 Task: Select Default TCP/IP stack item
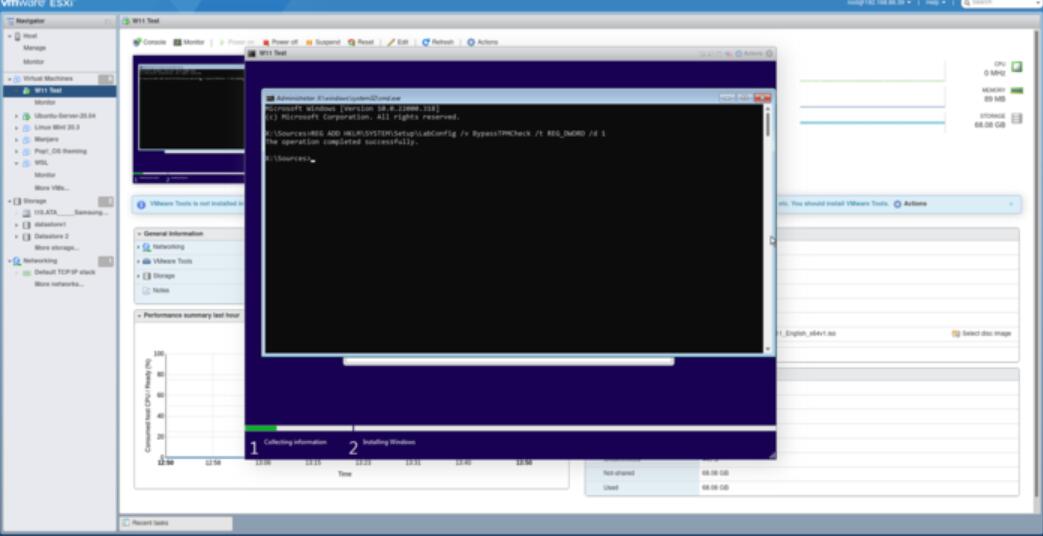coord(65,272)
